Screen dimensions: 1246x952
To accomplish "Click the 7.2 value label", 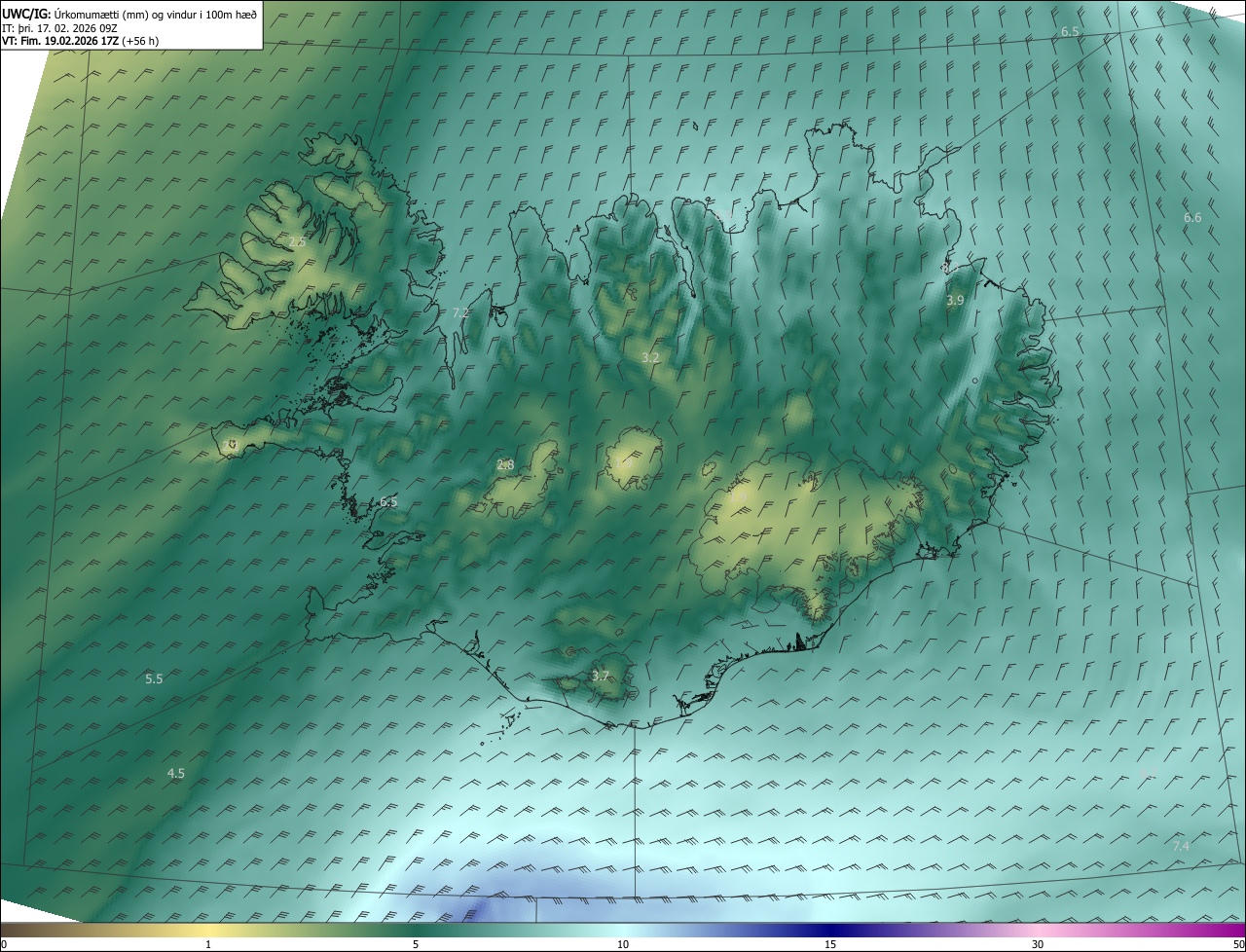I will tap(461, 312).
